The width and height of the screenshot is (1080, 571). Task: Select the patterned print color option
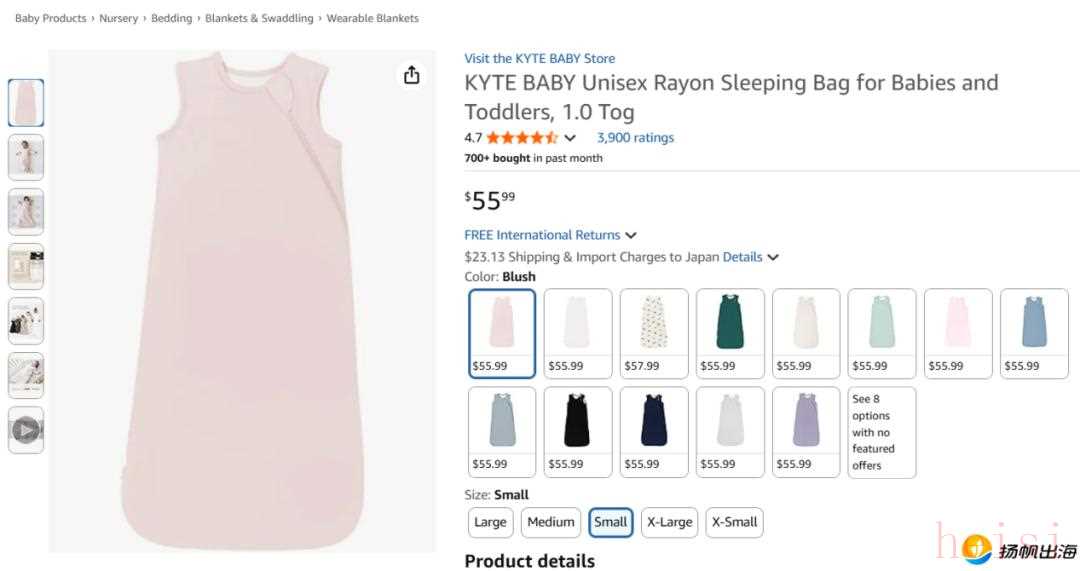[x=654, y=334]
